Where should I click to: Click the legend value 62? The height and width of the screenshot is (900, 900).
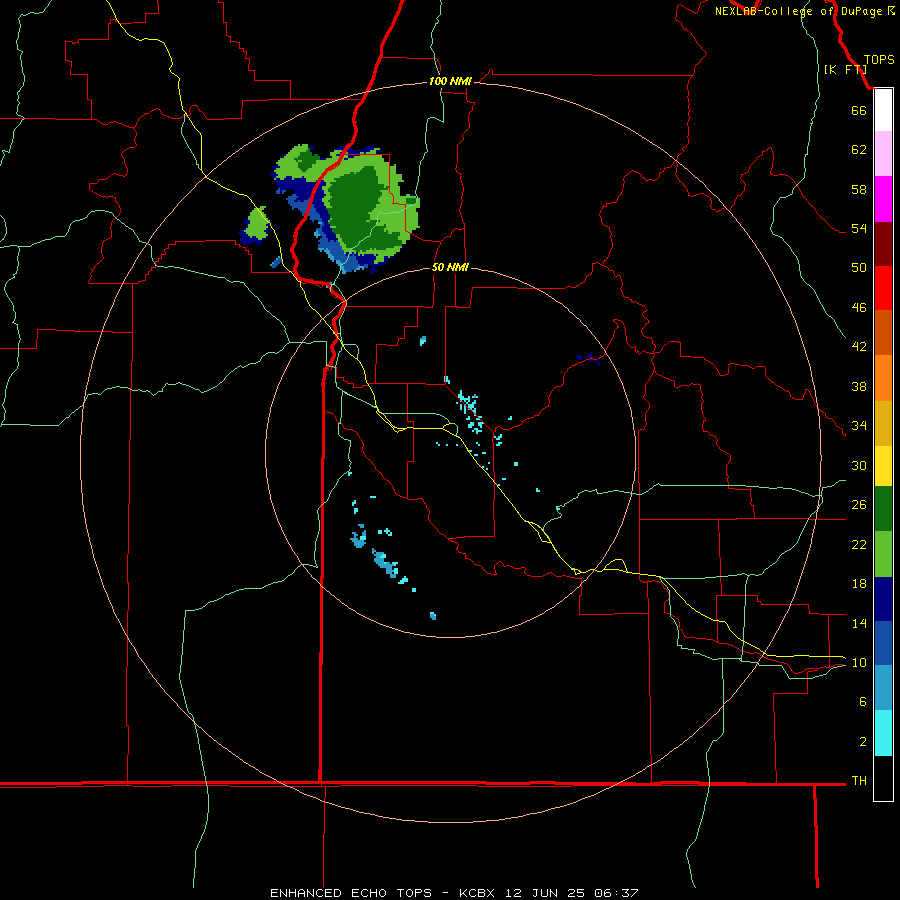(x=859, y=150)
